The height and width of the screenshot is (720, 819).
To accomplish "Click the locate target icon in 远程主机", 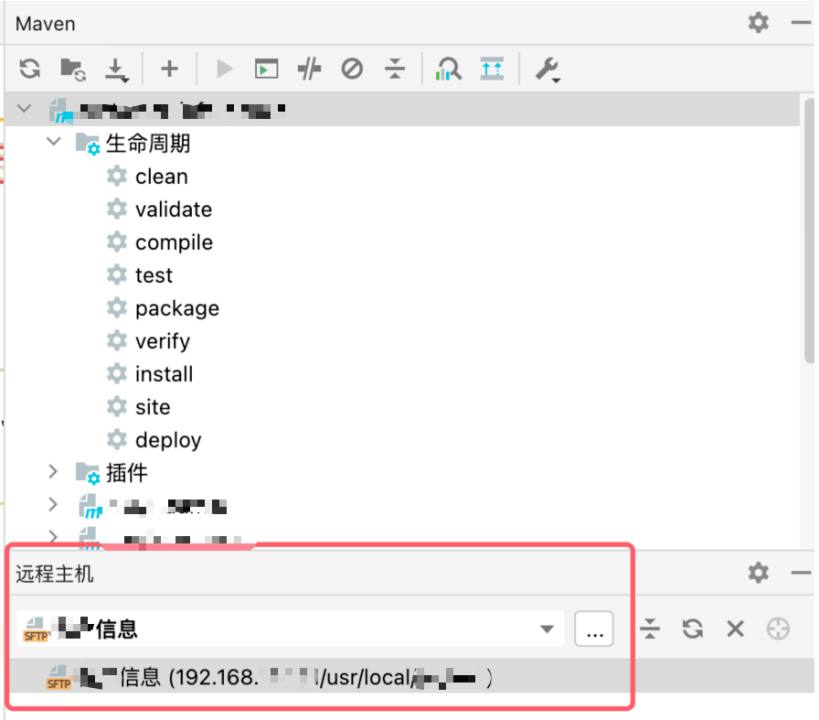I will pyautogui.click(x=778, y=629).
